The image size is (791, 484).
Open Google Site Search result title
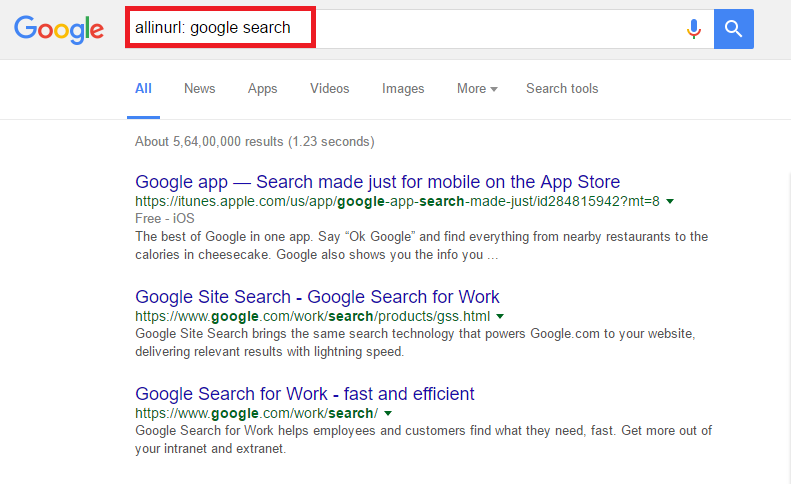click(x=317, y=297)
